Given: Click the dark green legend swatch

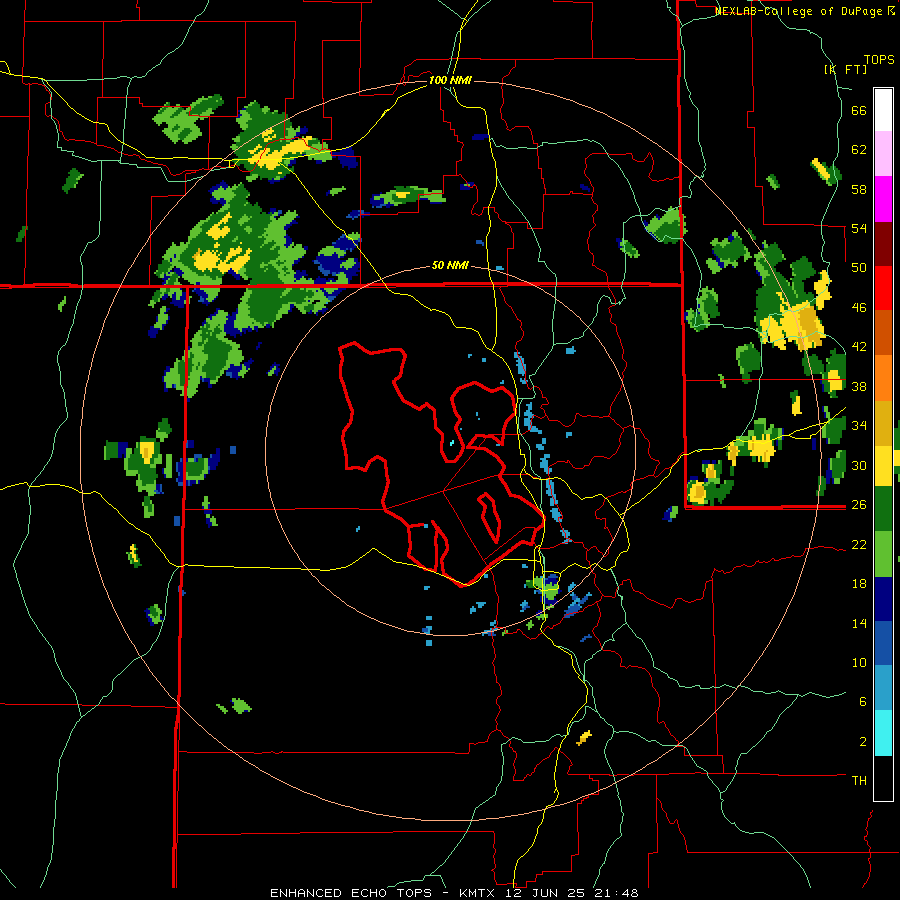Looking at the screenshot, I should tap(883, 509).
